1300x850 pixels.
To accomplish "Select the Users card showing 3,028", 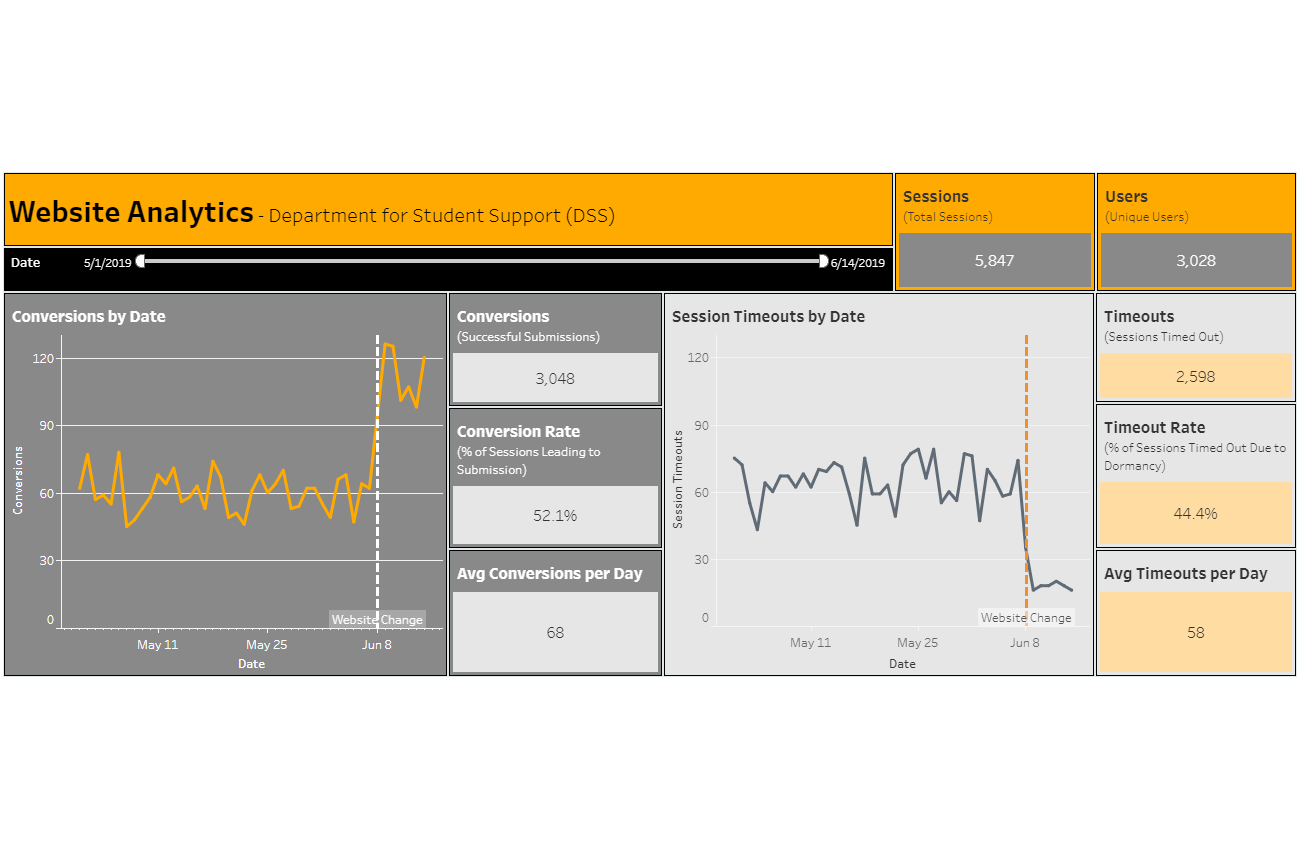I will [x=1196, y=260].
